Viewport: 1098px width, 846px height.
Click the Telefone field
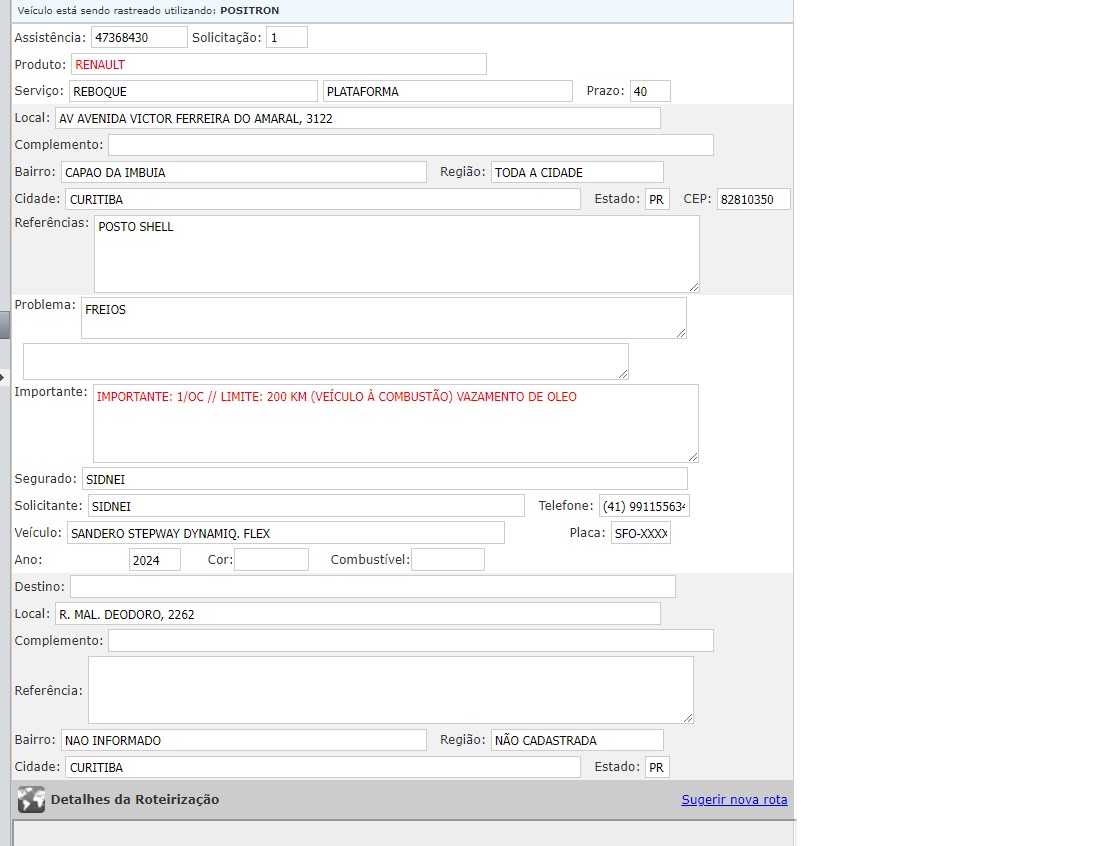click(644, 506)
